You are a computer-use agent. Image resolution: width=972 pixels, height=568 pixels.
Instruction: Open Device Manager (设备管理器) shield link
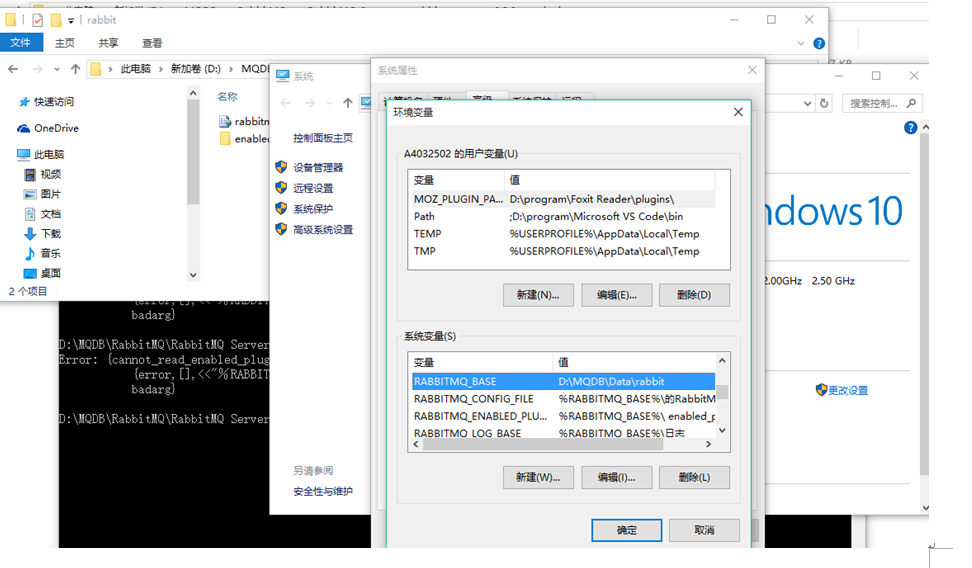(309, 167)
